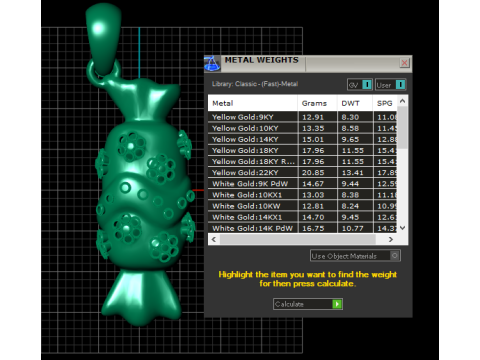Click the horizontal scroll right arrow
This screenshot has height=360, width=480.
[391, 239]
